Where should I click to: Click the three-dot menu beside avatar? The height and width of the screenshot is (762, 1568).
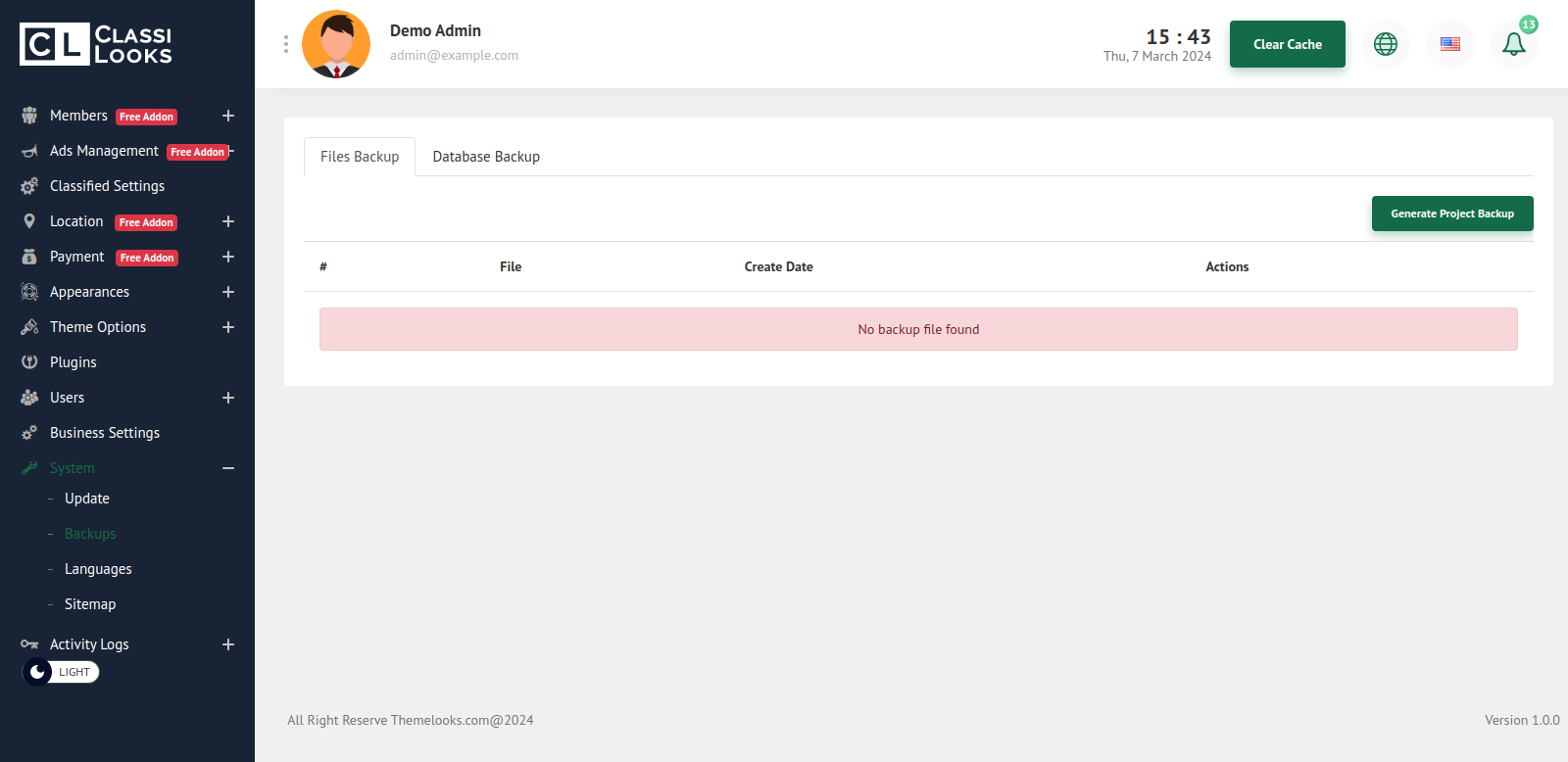(285, 44)
